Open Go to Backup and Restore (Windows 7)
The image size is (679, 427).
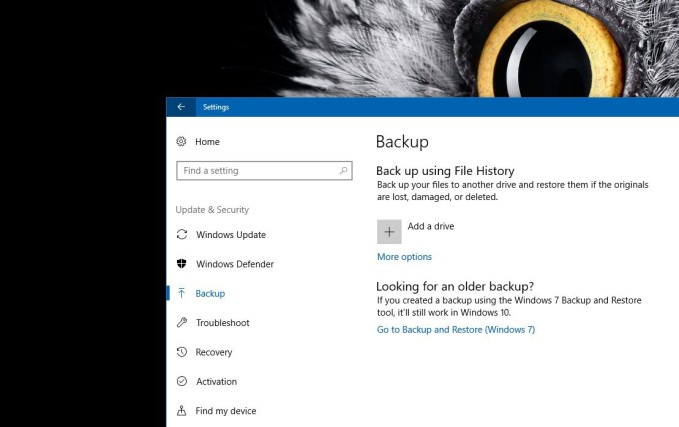point(456,330)
